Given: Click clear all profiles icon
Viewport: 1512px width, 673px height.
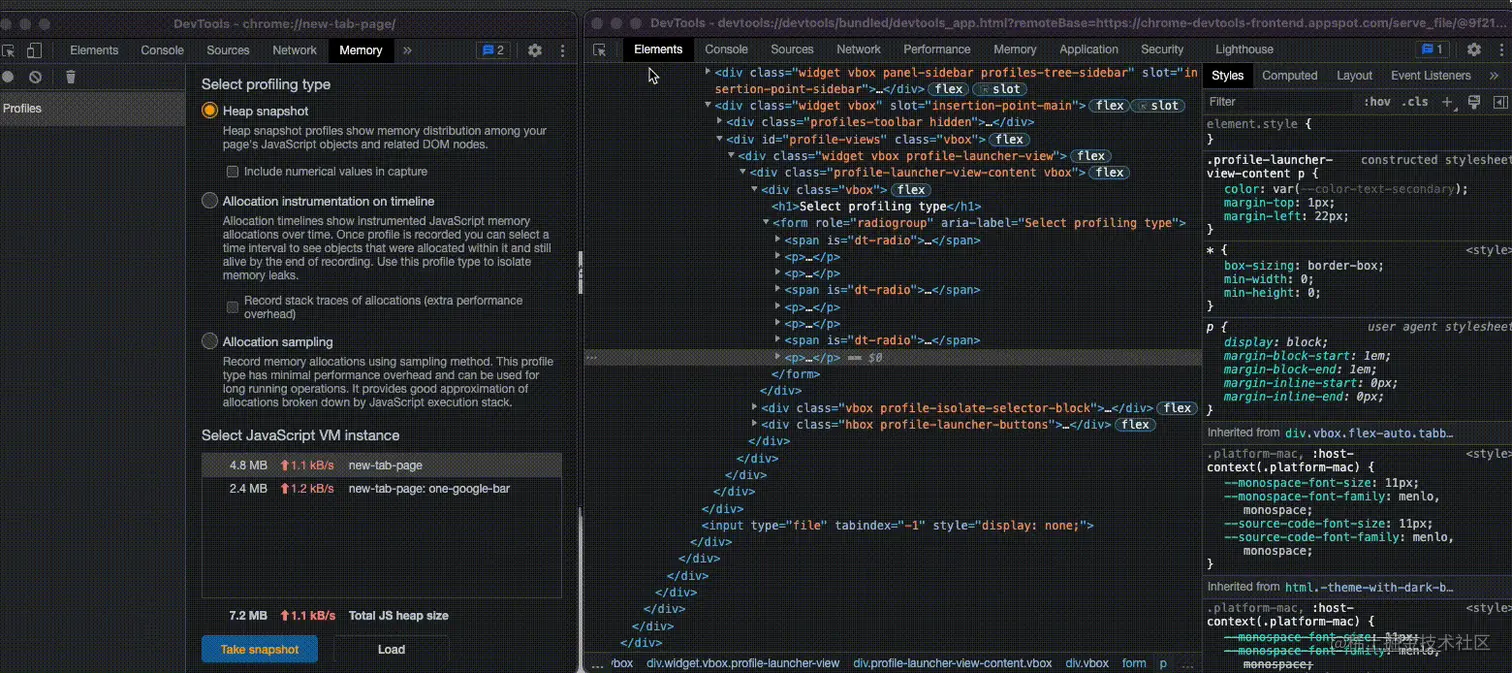Looking at the screenshot, I should 36,77.
